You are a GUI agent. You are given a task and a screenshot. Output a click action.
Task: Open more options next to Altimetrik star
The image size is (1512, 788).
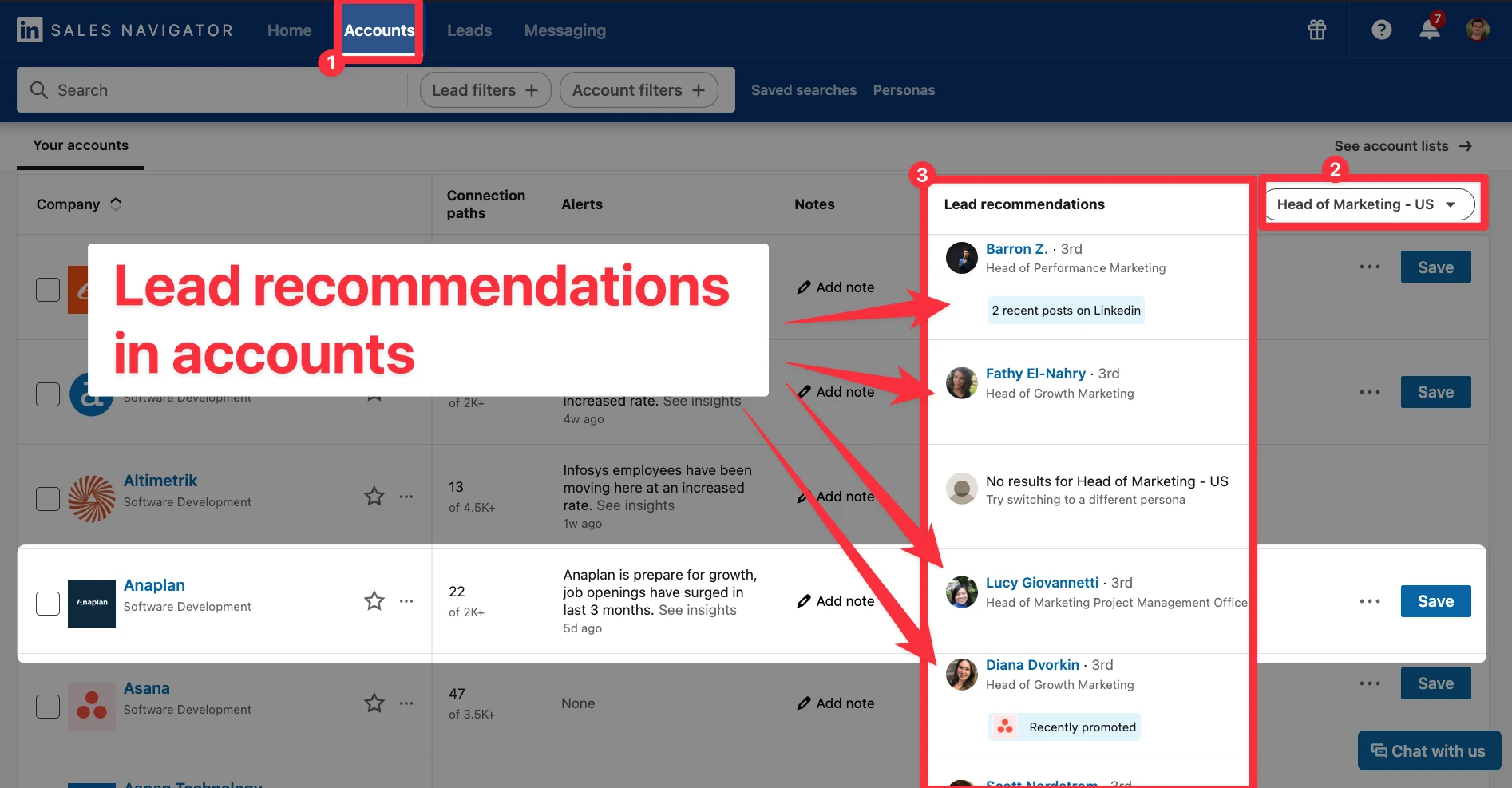click(x=406, y=497)
